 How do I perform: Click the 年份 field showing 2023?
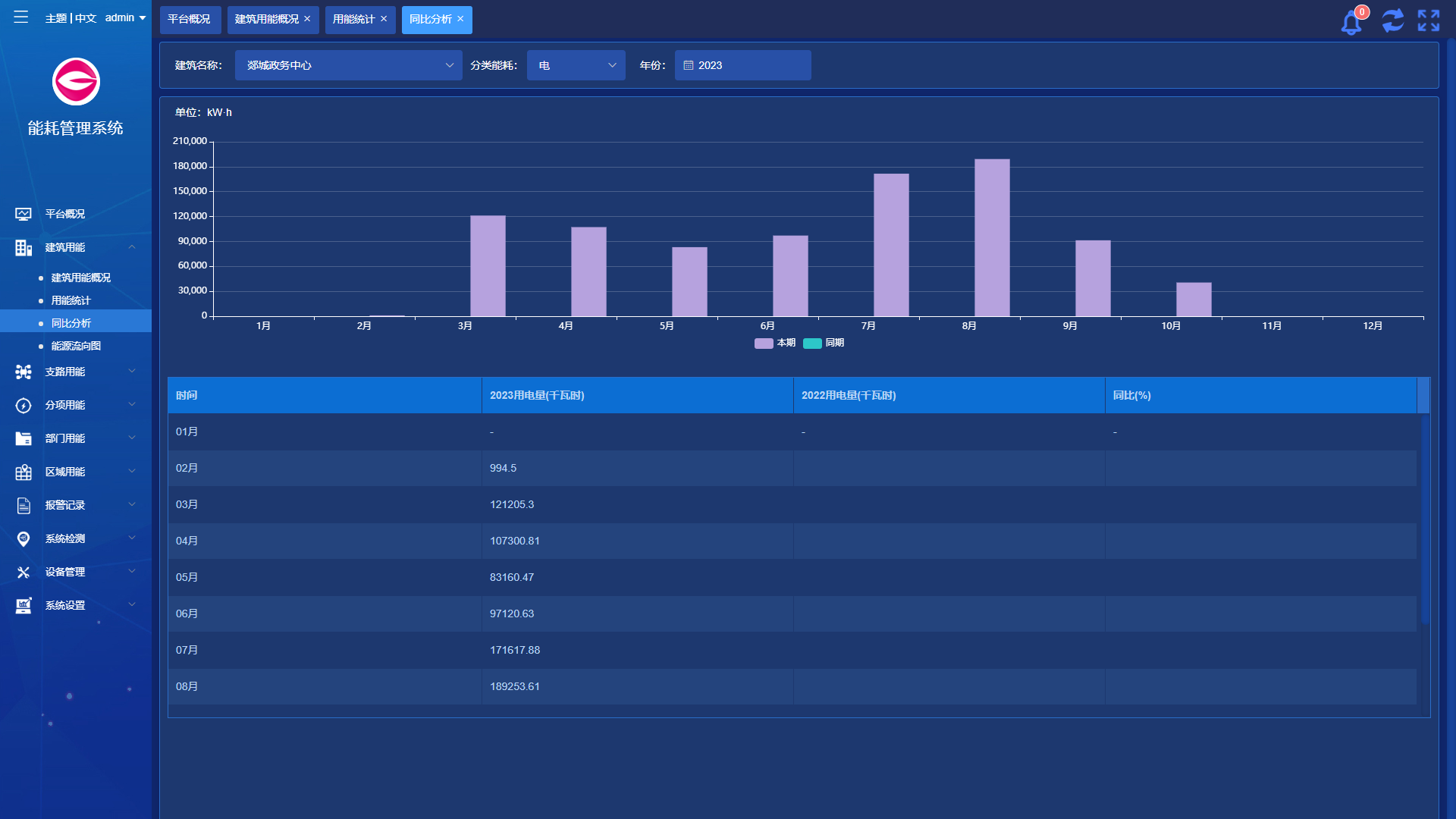(742, 65)
